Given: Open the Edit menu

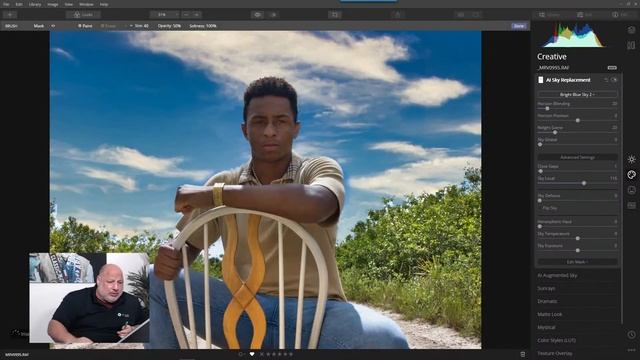Looking at the screenshot, I should (x=19, y=4).
